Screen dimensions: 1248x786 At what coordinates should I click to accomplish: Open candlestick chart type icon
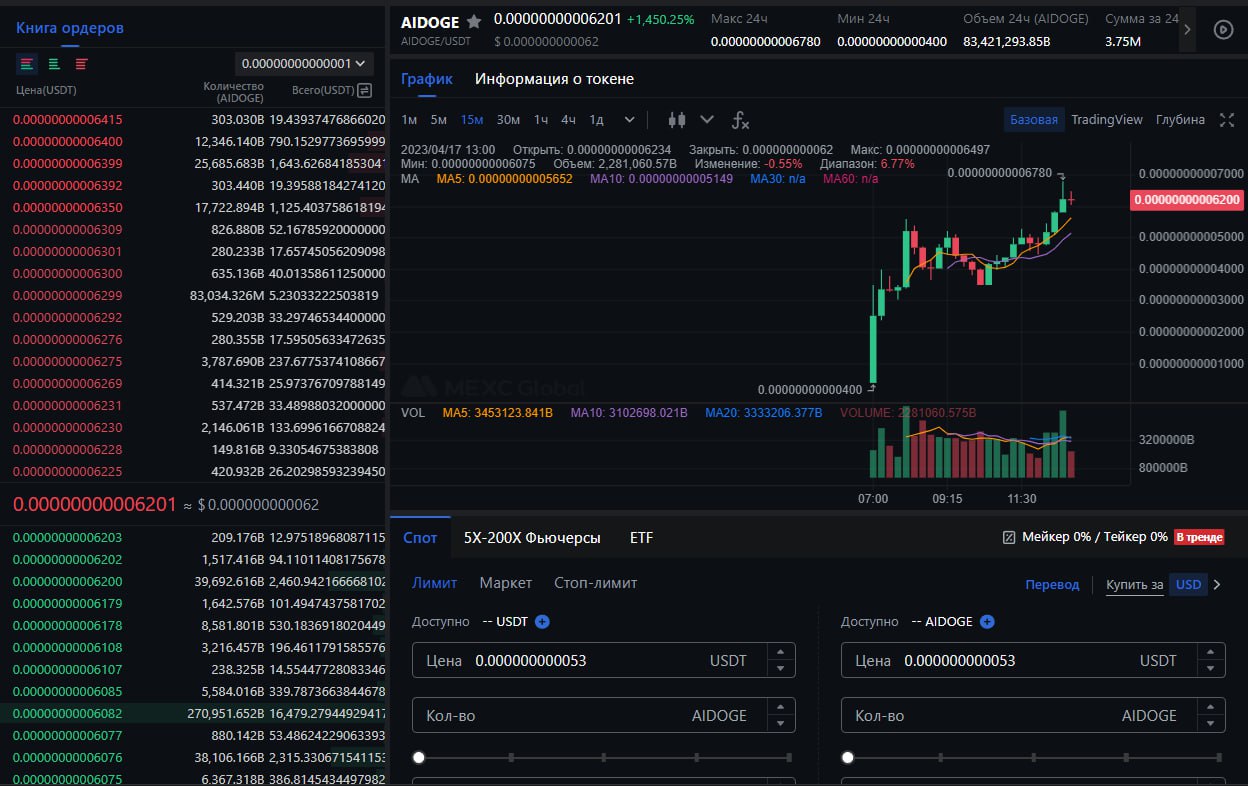[x=677, y=120]
